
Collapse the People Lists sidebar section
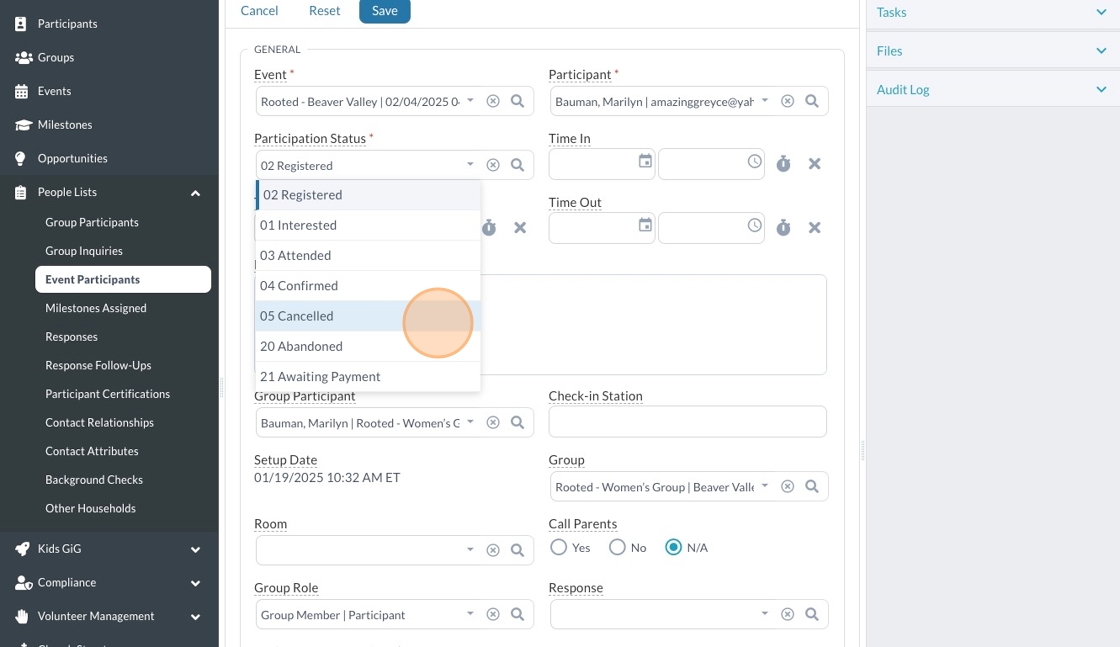tap(196, 192)
